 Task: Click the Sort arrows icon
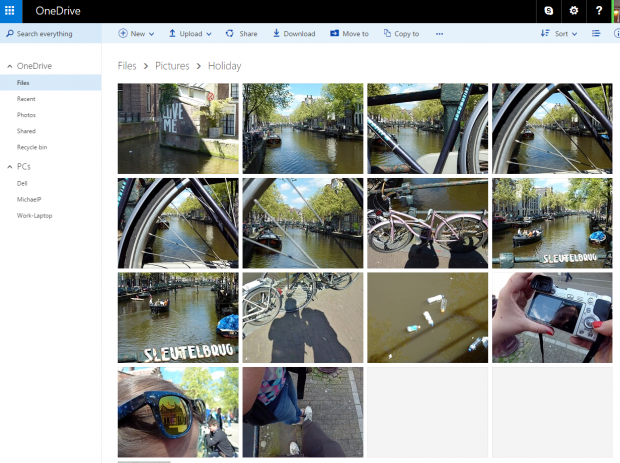coord(545,34)
